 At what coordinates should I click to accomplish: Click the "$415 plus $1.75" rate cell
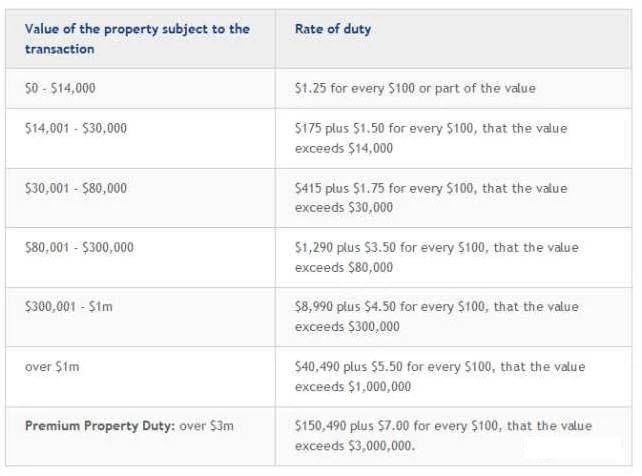[x=430, y=188]
